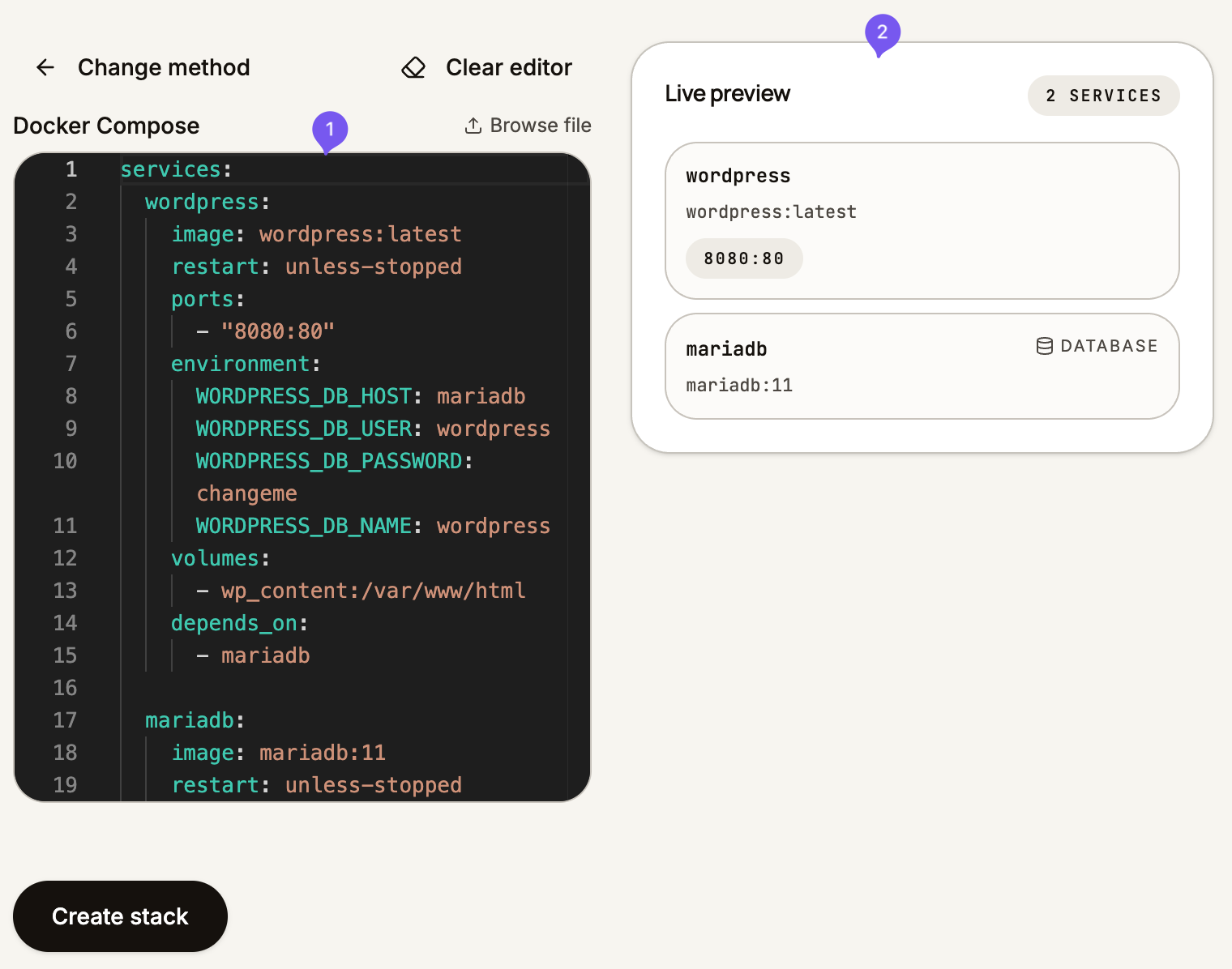Click the upload icon beside Browse file
This screenshot has height=969, width=1232.
[473, 126]
